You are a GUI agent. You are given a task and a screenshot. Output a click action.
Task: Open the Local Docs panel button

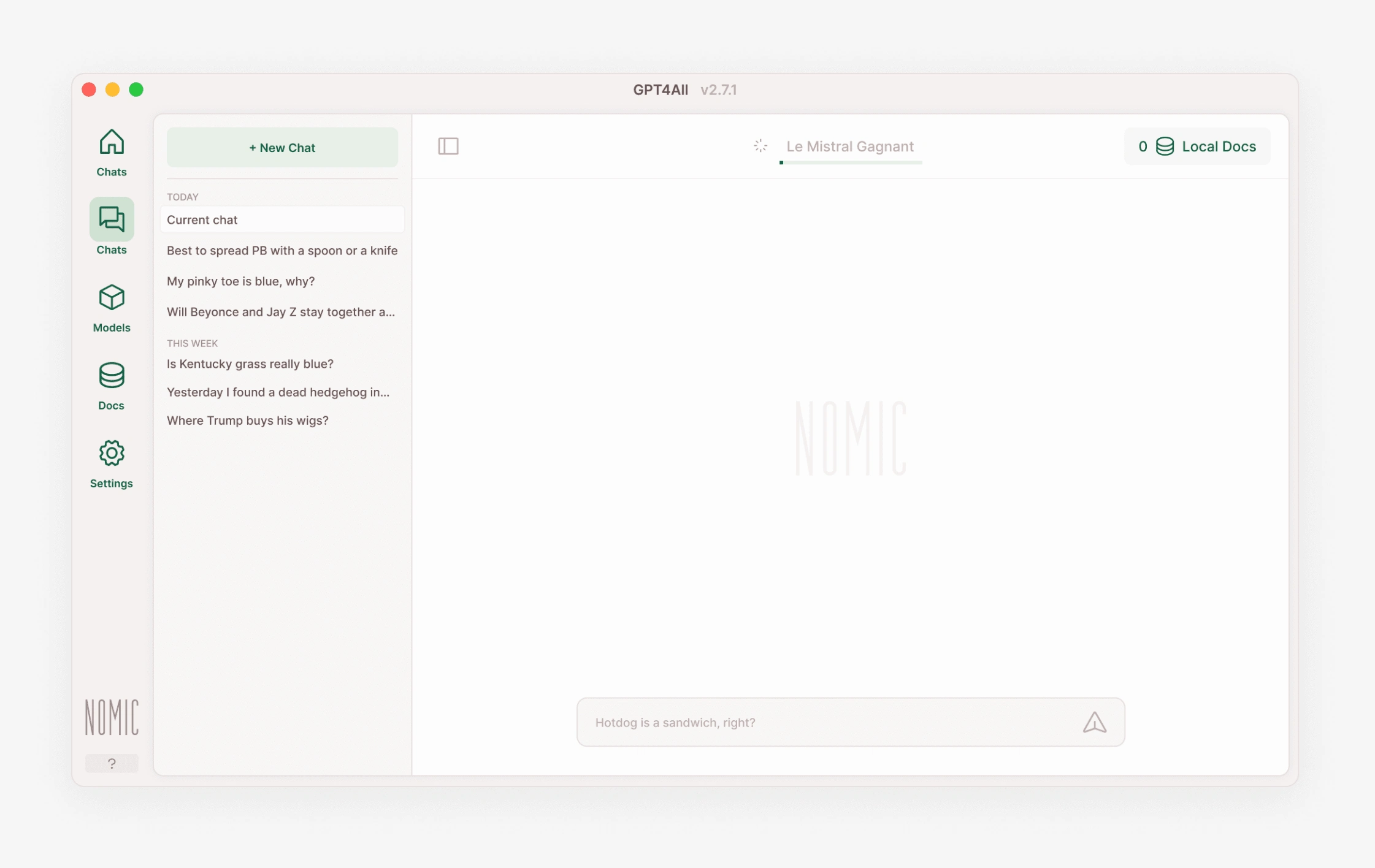[x=1197, y=147]
